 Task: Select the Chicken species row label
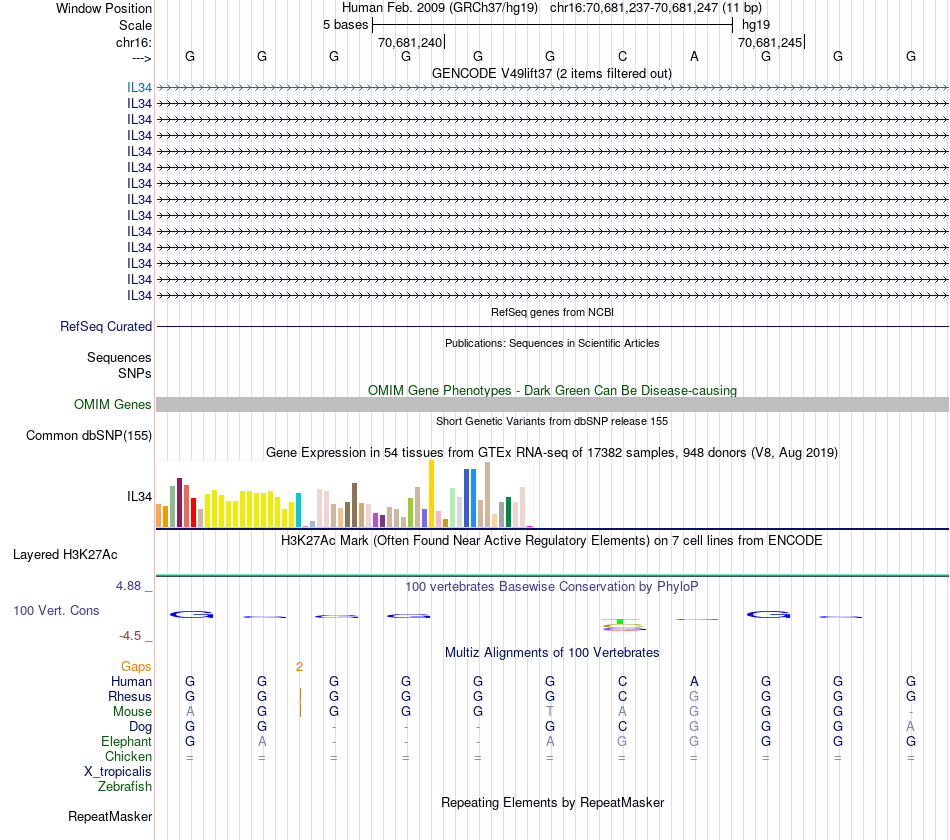click(x=128, y=756)
